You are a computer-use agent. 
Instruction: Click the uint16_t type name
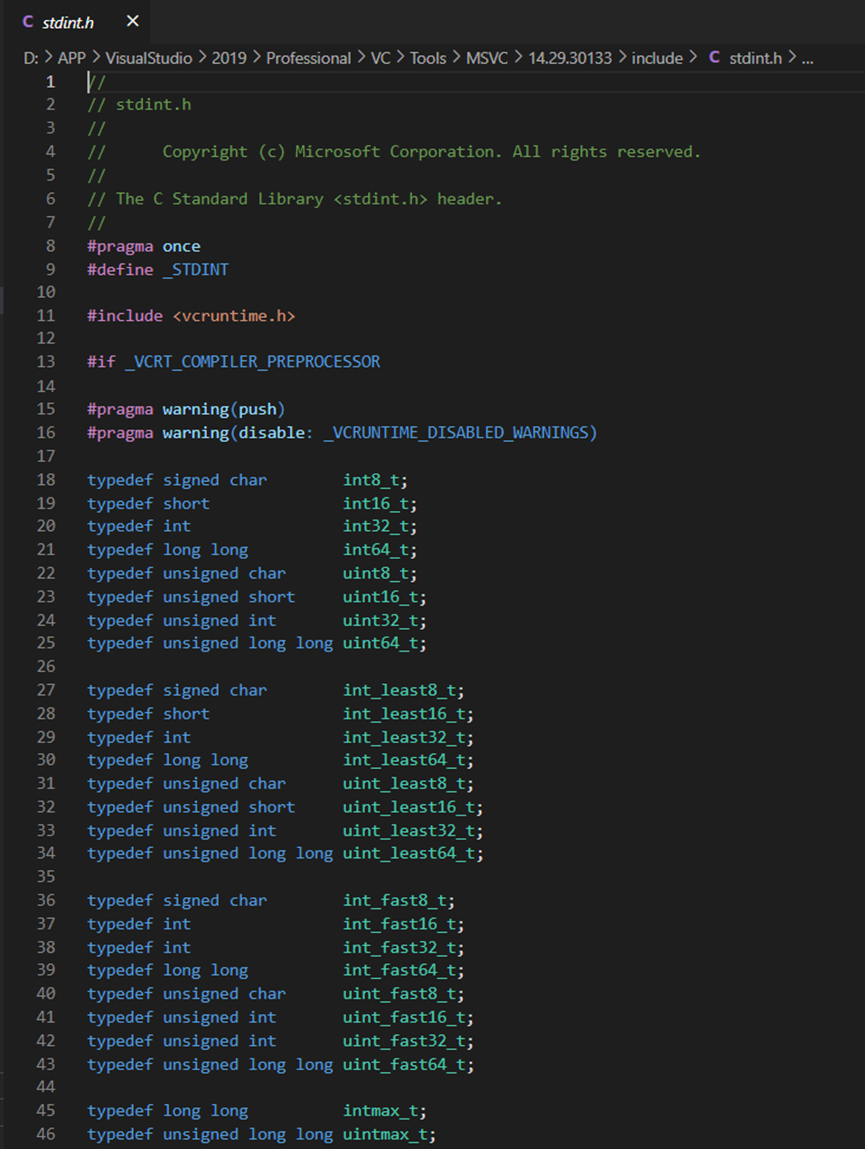[x=380, y=597]
